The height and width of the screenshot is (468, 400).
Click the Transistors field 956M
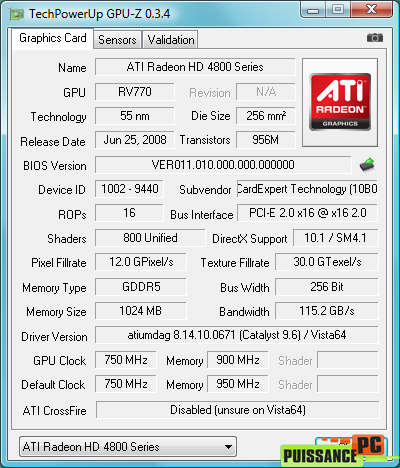tap(266, 140)
